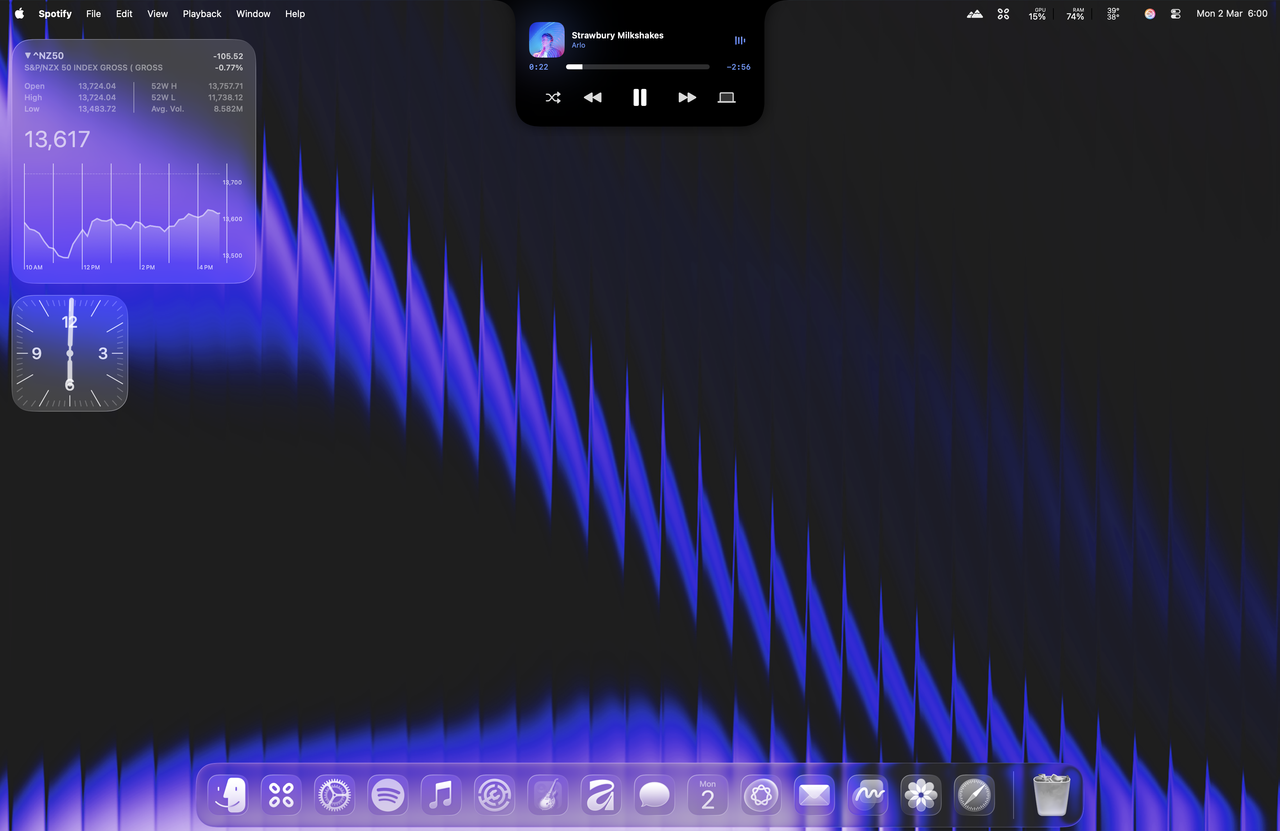This screenshot has height=831, width=1280.
Task: Open the GPU 15% usage monitor
Action: point(1038,14)
